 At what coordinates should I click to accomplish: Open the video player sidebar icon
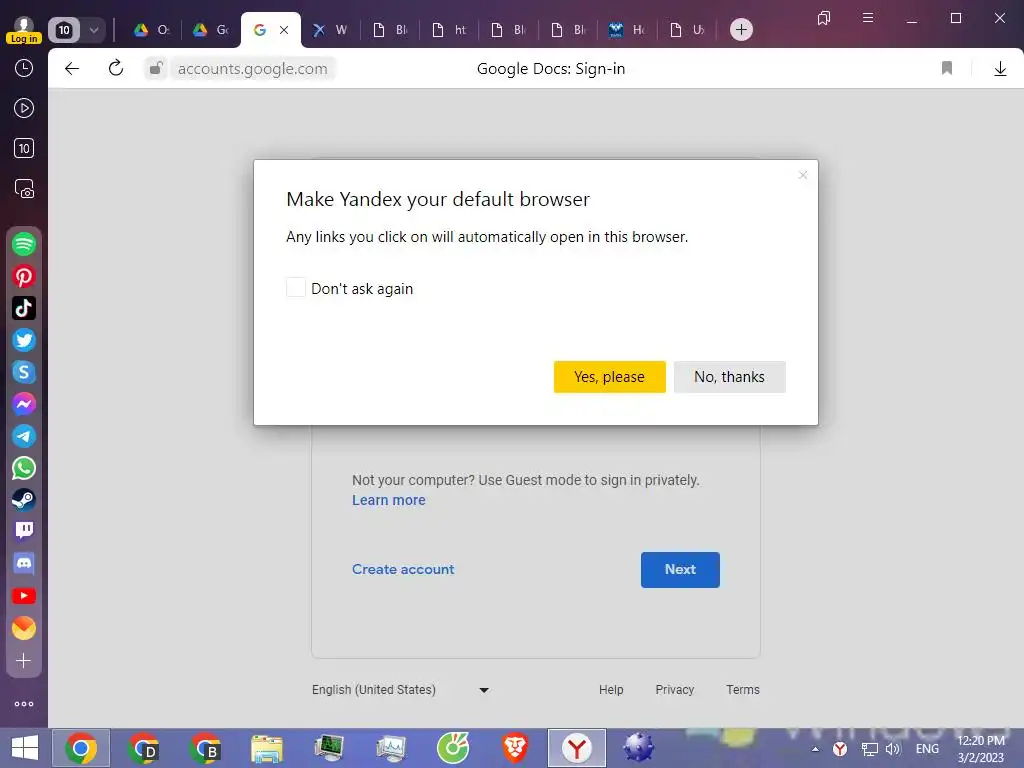(24, 108)
